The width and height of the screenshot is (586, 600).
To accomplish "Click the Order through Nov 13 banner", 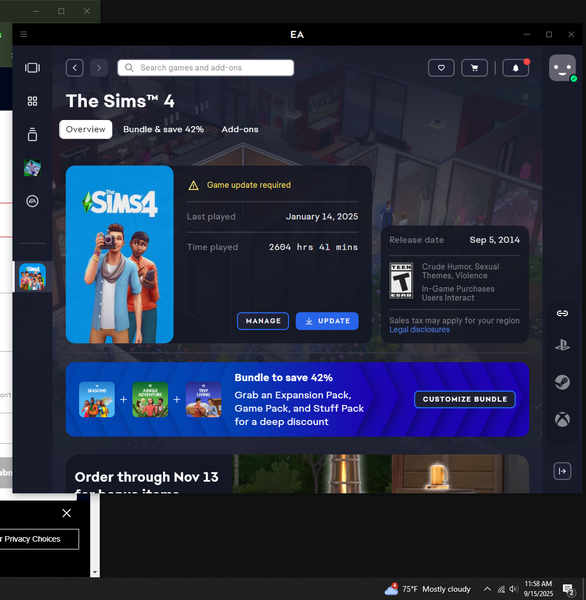I will pos(297,474).
